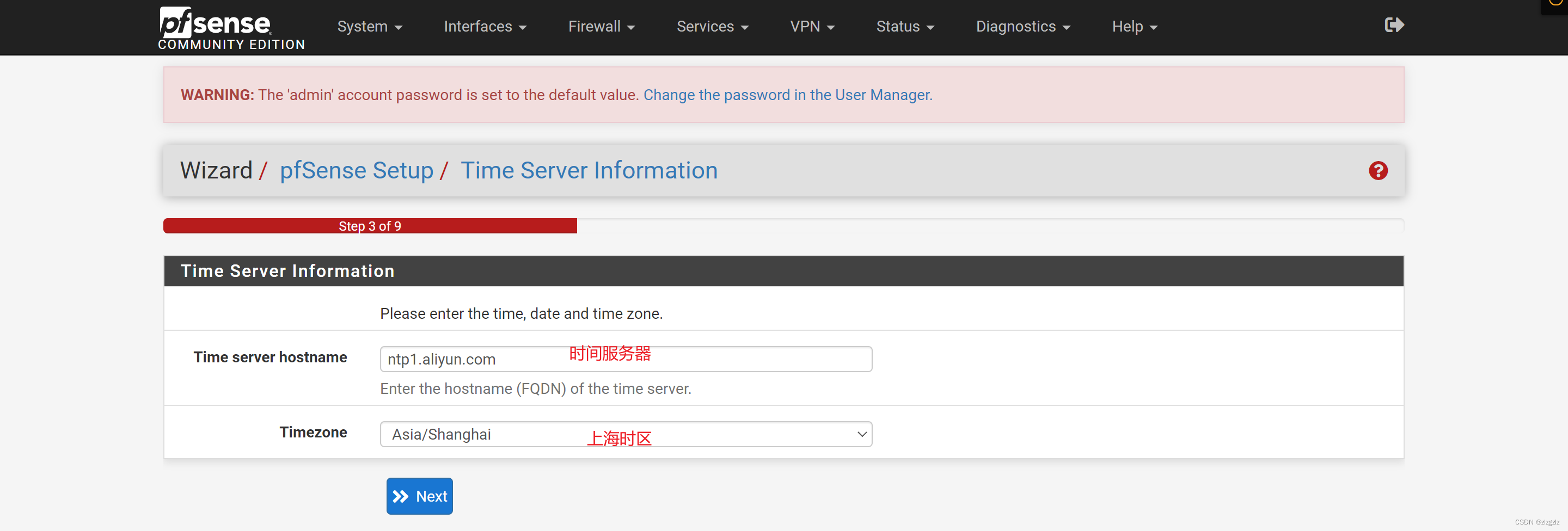The height and width of the screenshot is (531, 1568).
Task: Click the "WARNING:" label in alert
Action: pyautogui.click(x=217, y=96)
